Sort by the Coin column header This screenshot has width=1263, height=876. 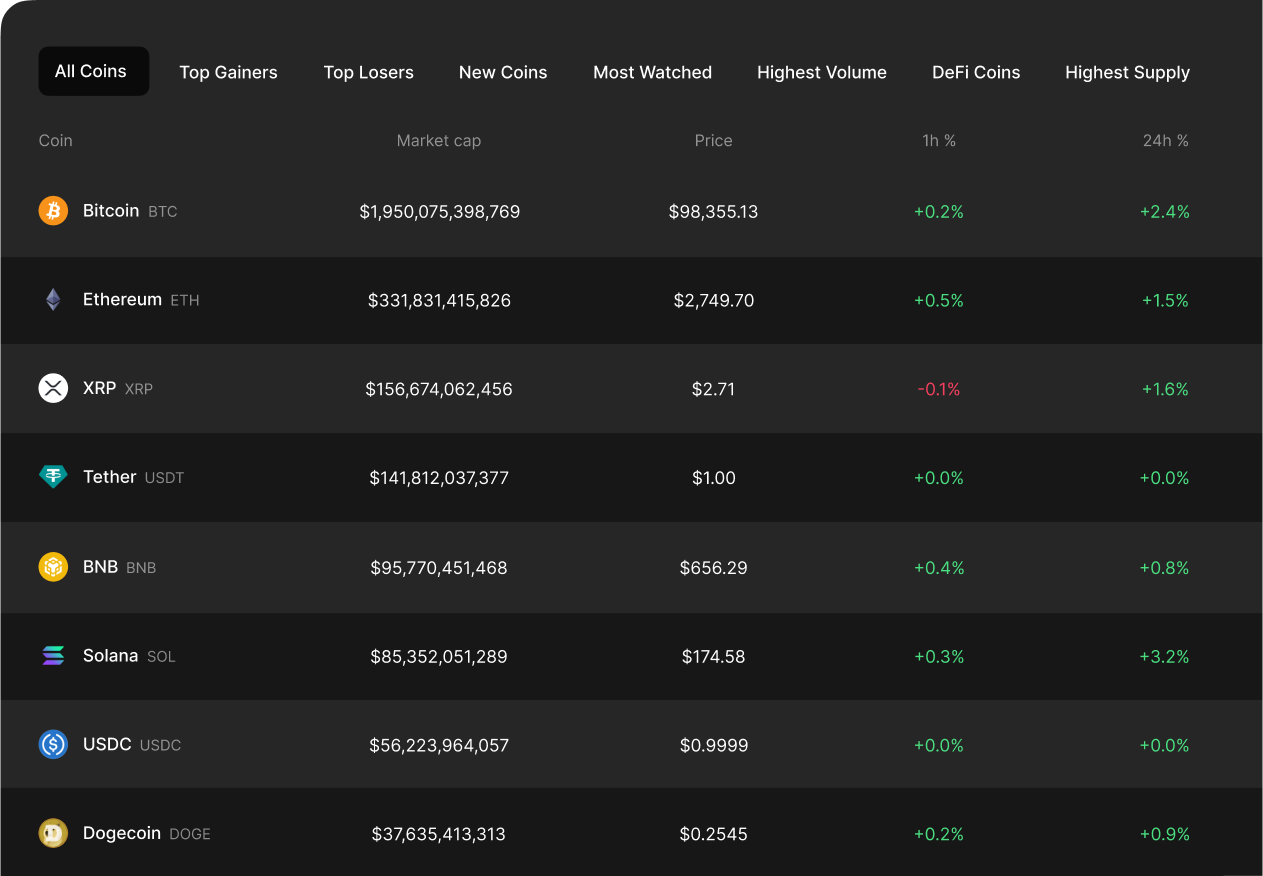click(56, 141)
